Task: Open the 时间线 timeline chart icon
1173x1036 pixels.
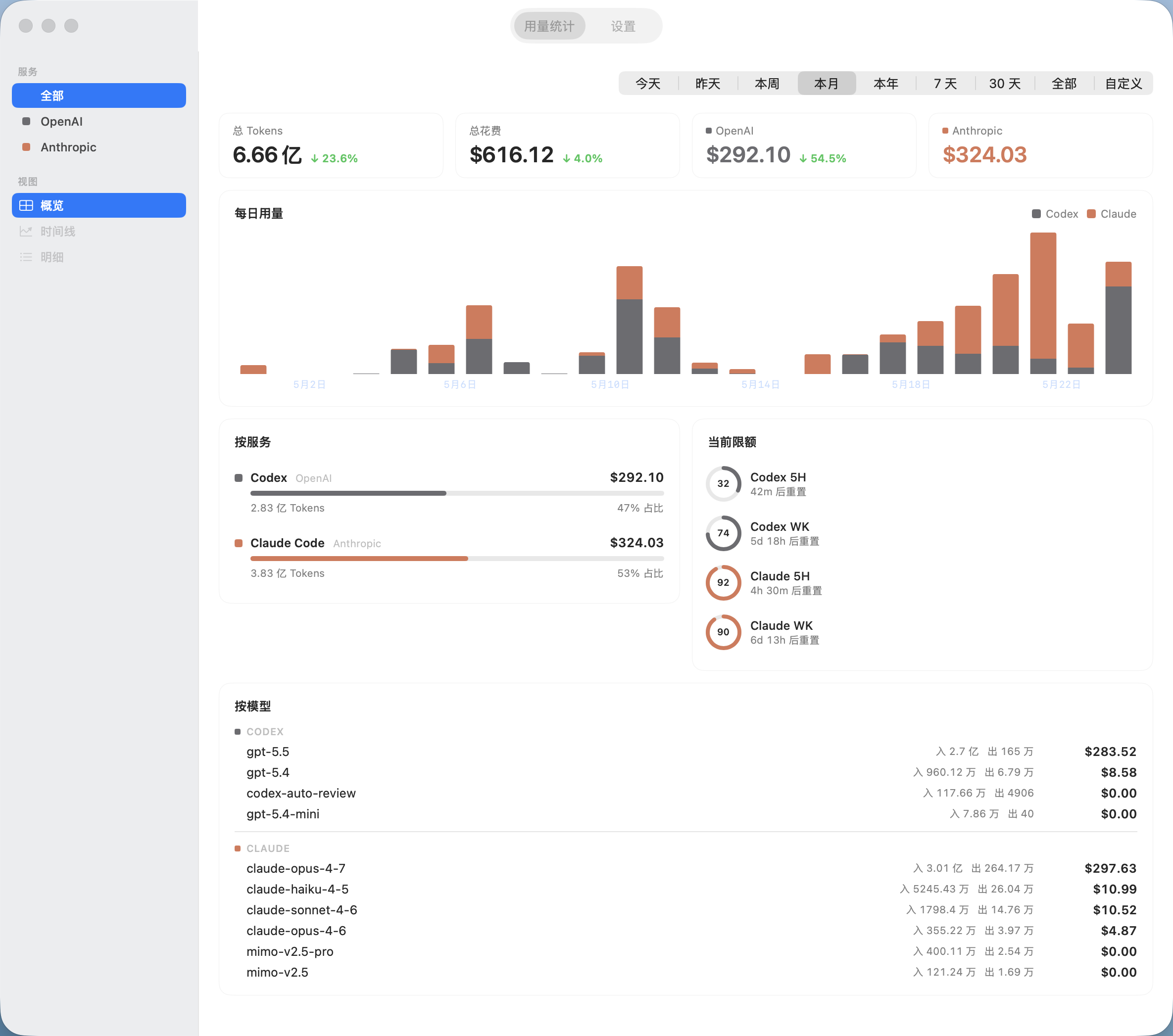Action: coord(26,231)
